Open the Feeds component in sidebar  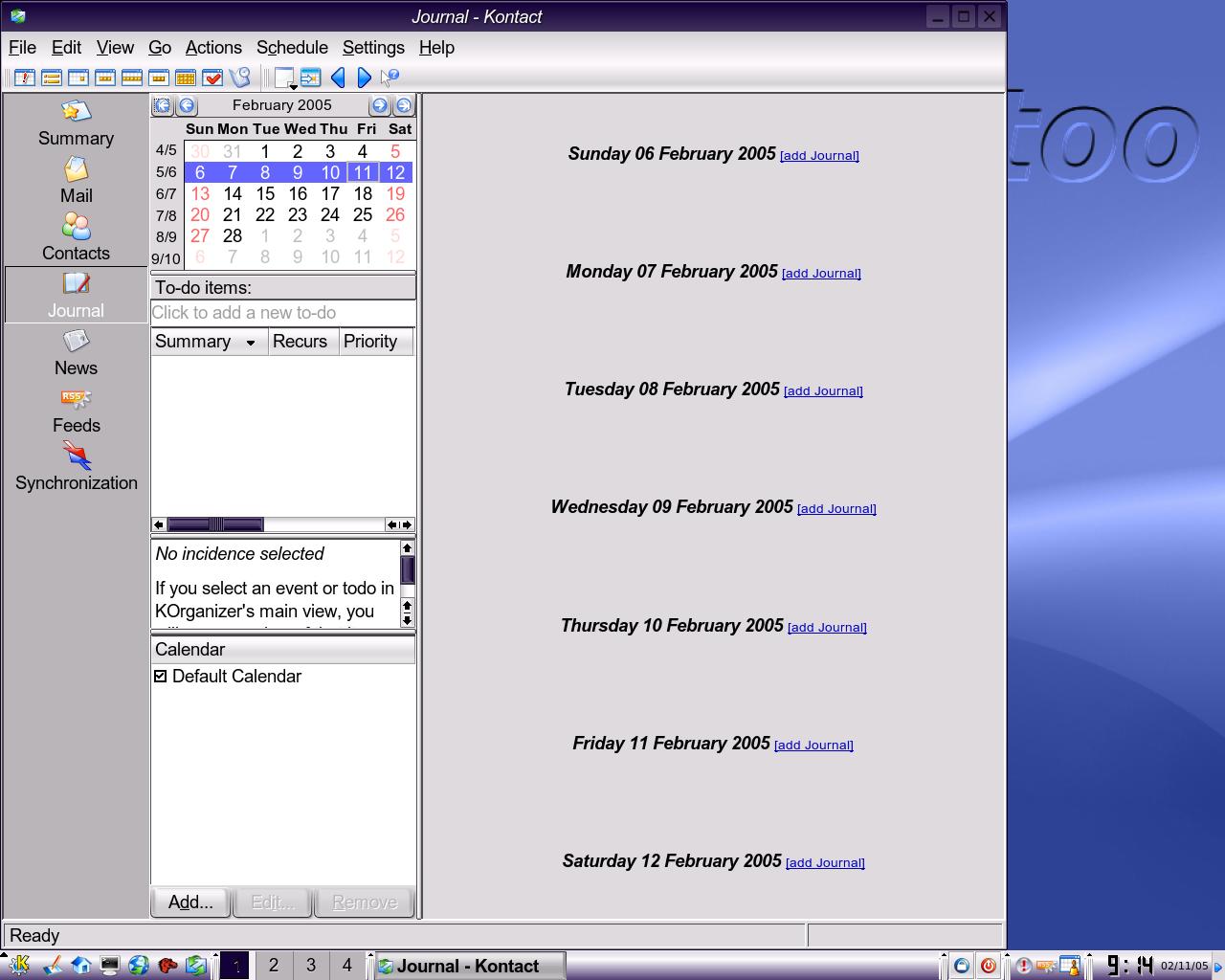coord(76,411)
